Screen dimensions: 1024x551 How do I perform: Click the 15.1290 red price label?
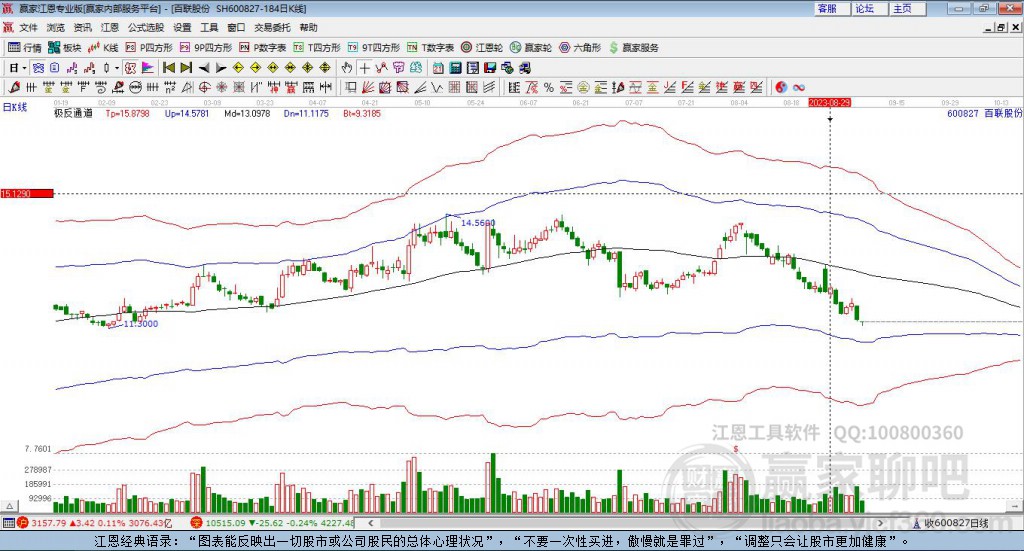(x=25, y=193)
